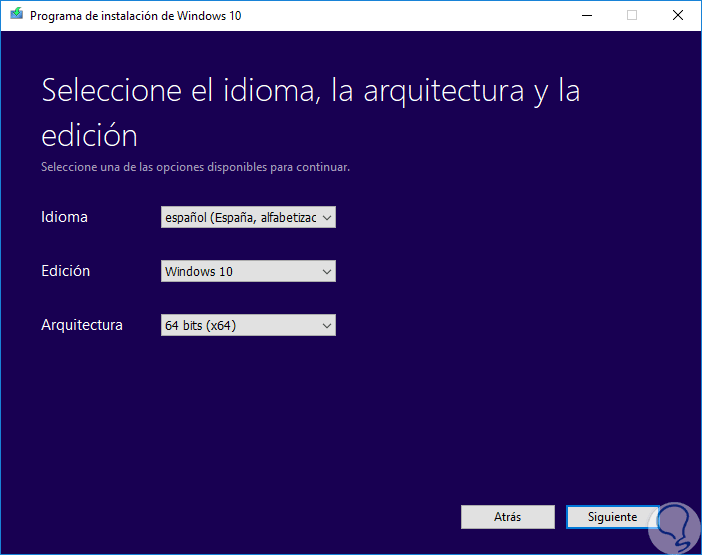Viewport: 702px width, 555px height.
Task: Open the Idioma language dropdown
Action: pyautogui.click(x=248, y=217)
